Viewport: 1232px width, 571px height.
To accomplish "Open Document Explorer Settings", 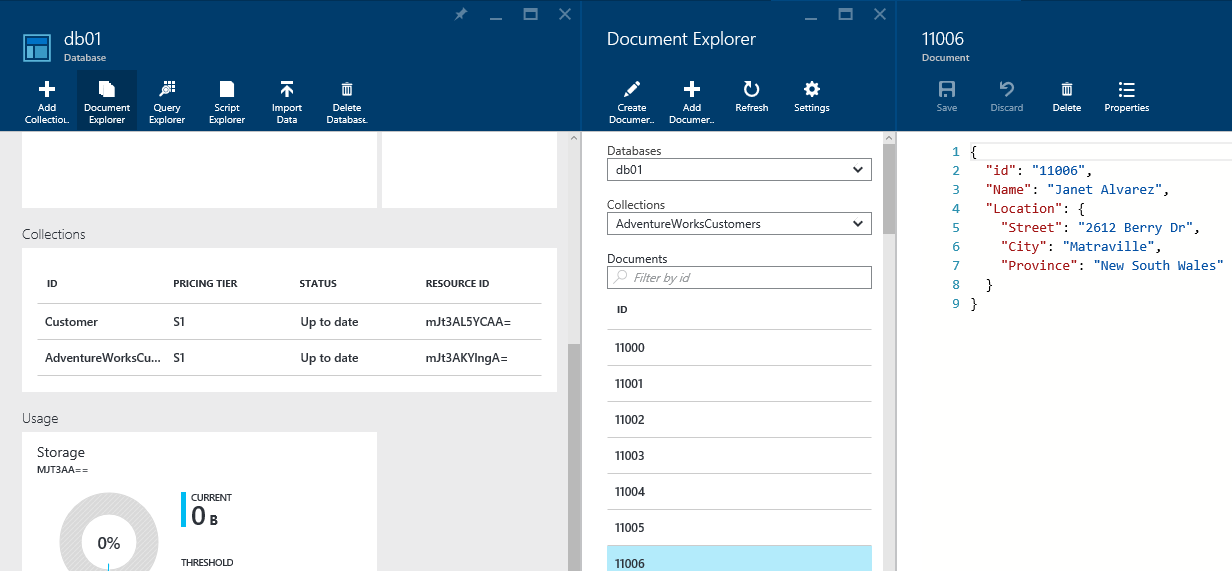I will pyautogui.click(x=812, y=97).
